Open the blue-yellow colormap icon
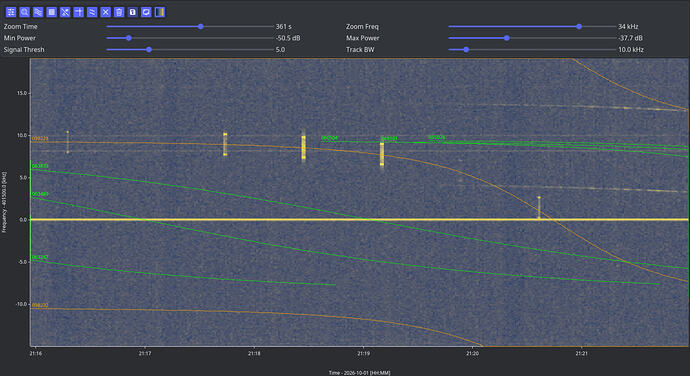 (160, 12)
